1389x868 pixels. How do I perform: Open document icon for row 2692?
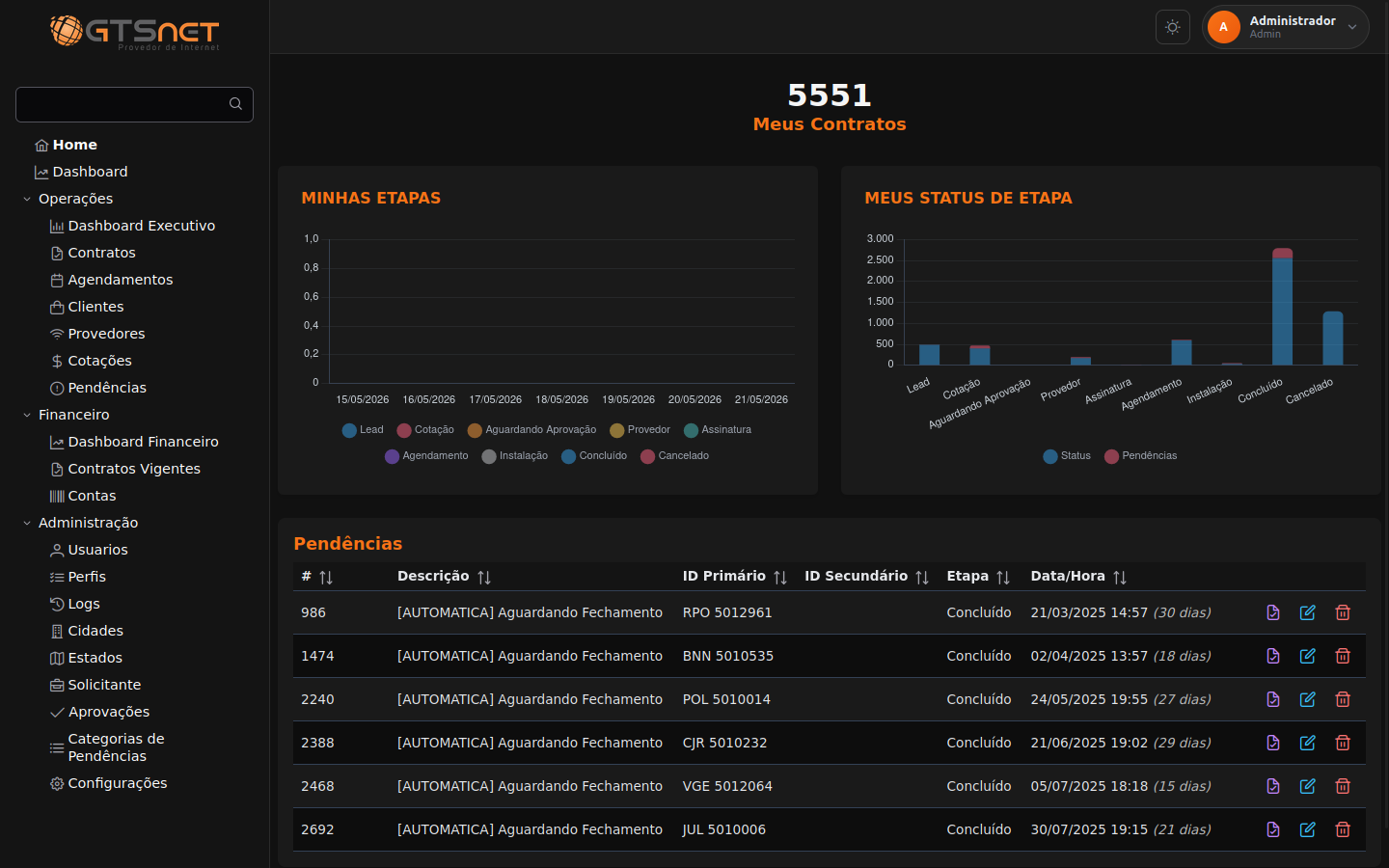[x=1273, y=829]
